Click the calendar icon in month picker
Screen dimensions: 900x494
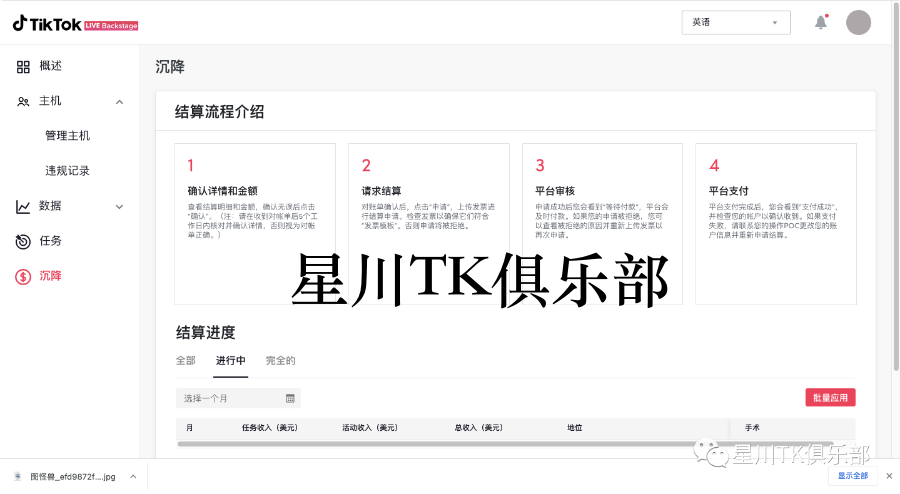(x=290, y=398)
